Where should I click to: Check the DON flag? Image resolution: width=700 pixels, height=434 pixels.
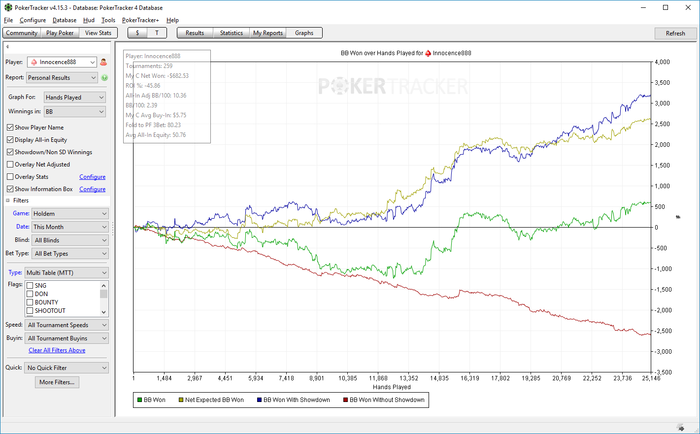click(30, 294)
